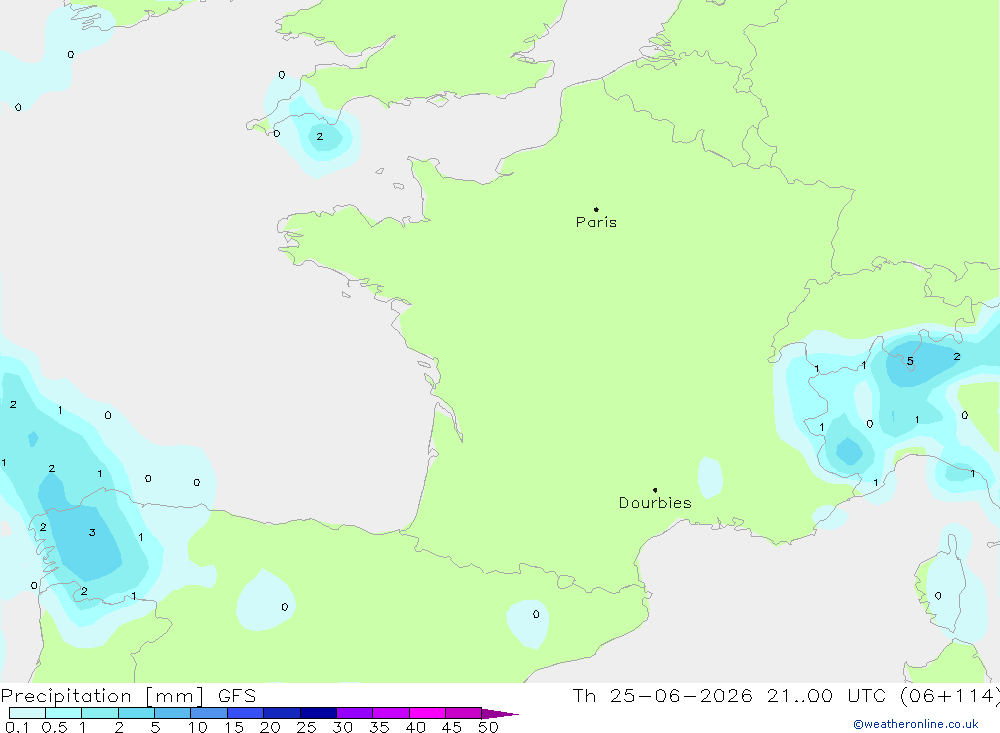
Task: Click the '0.1' legend scale label
Action: point(17,727)
